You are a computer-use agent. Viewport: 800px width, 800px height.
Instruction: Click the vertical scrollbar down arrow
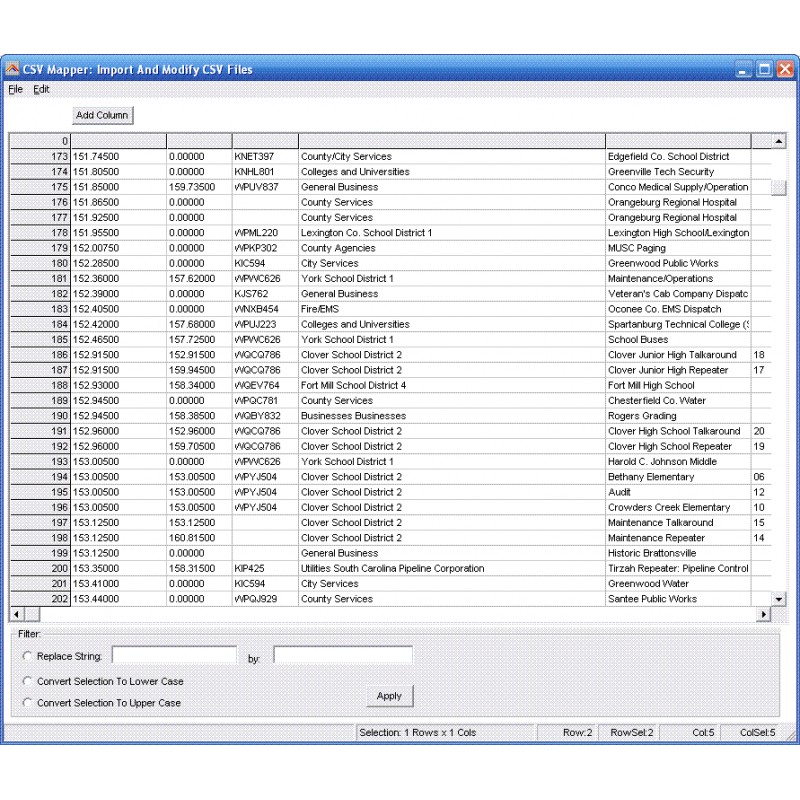point(781,599)
